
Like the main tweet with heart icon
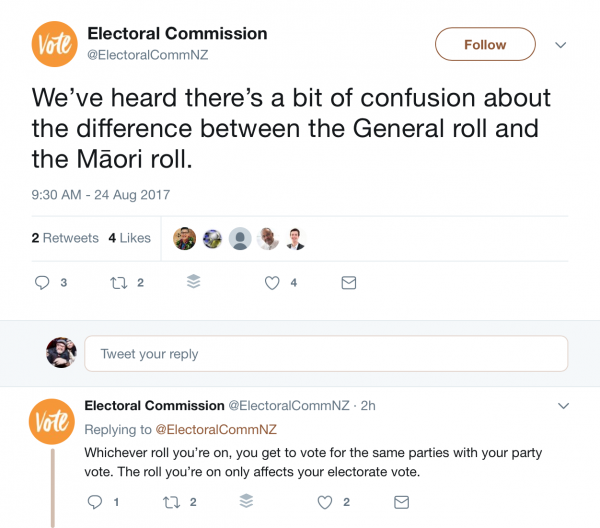pyautogui.click(x=271, y=283)
